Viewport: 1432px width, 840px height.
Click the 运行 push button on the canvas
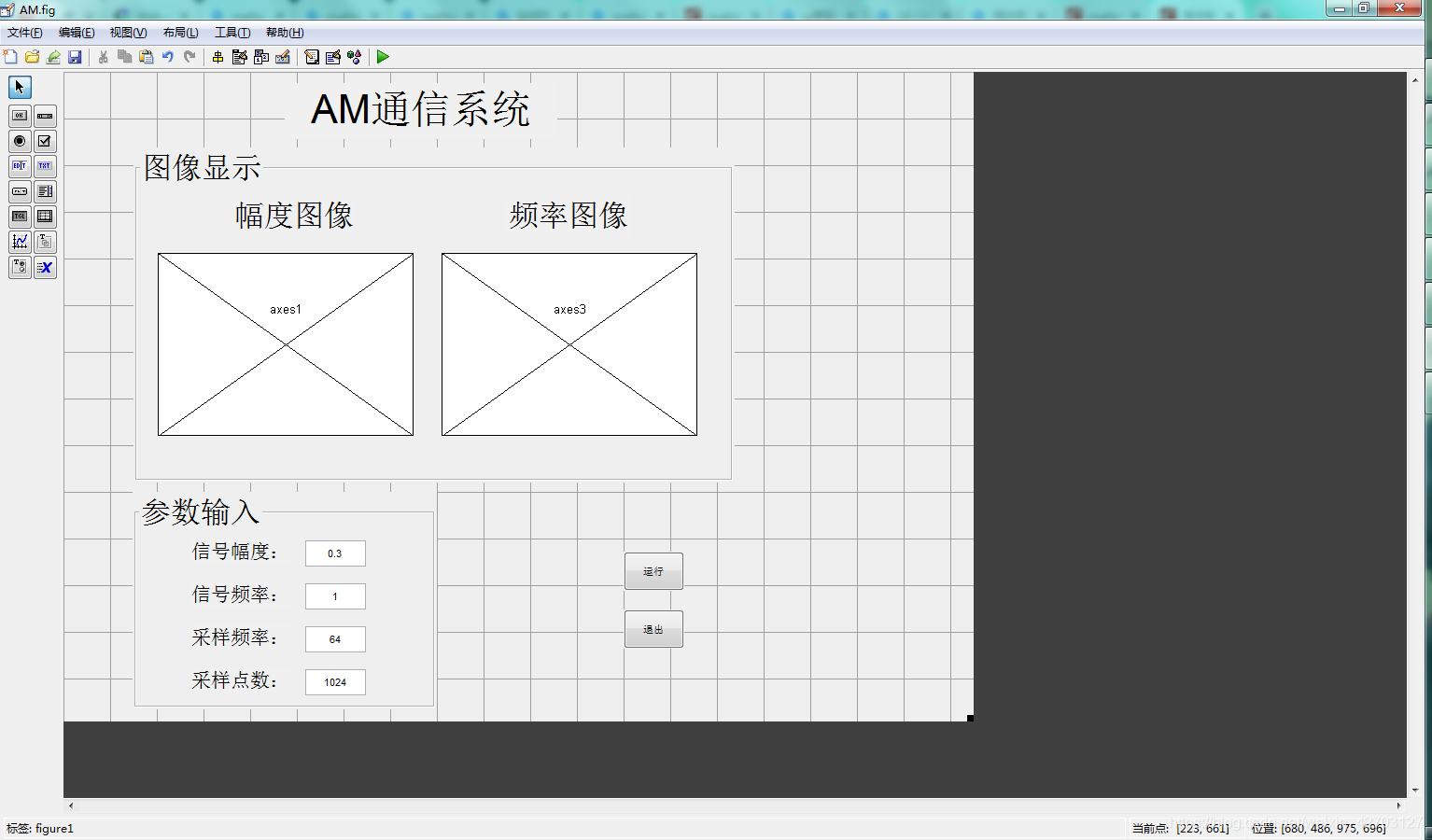pos(653,570)
